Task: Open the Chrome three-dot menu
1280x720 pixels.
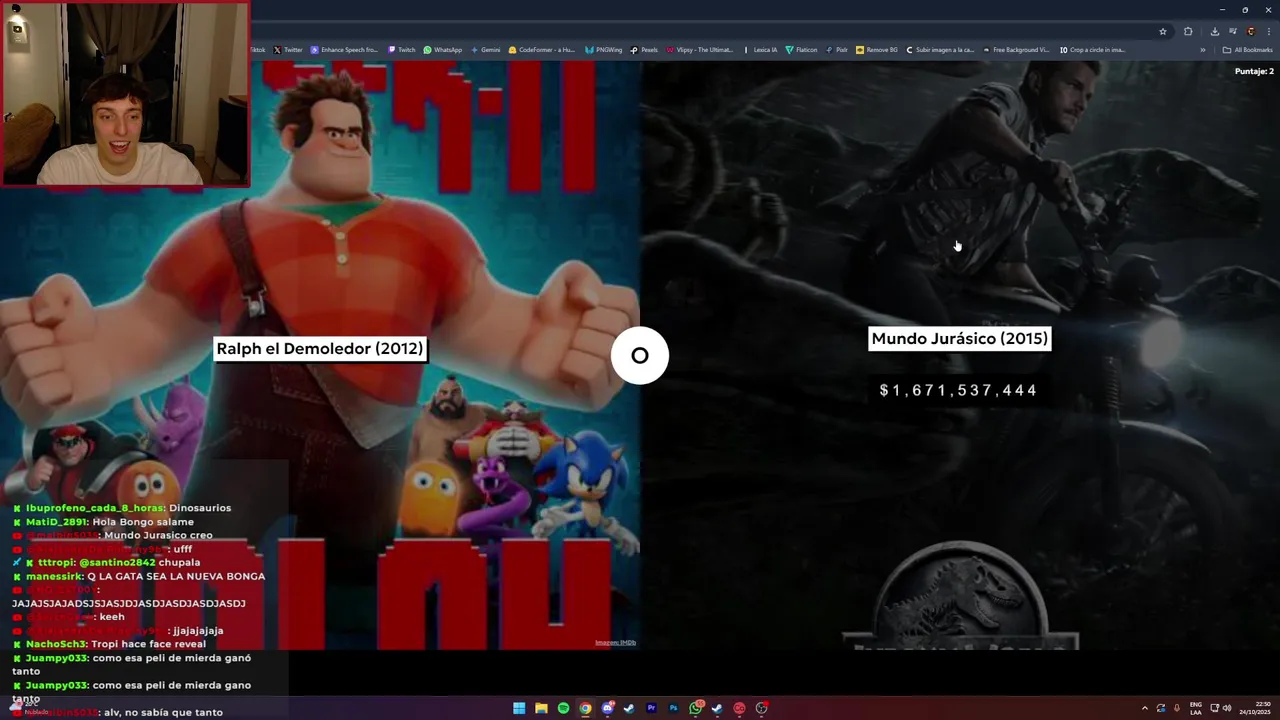Action: tap(1269, 31)
